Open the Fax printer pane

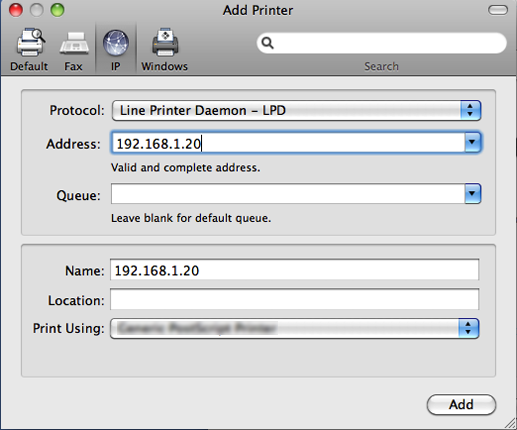tap(74, 49)
